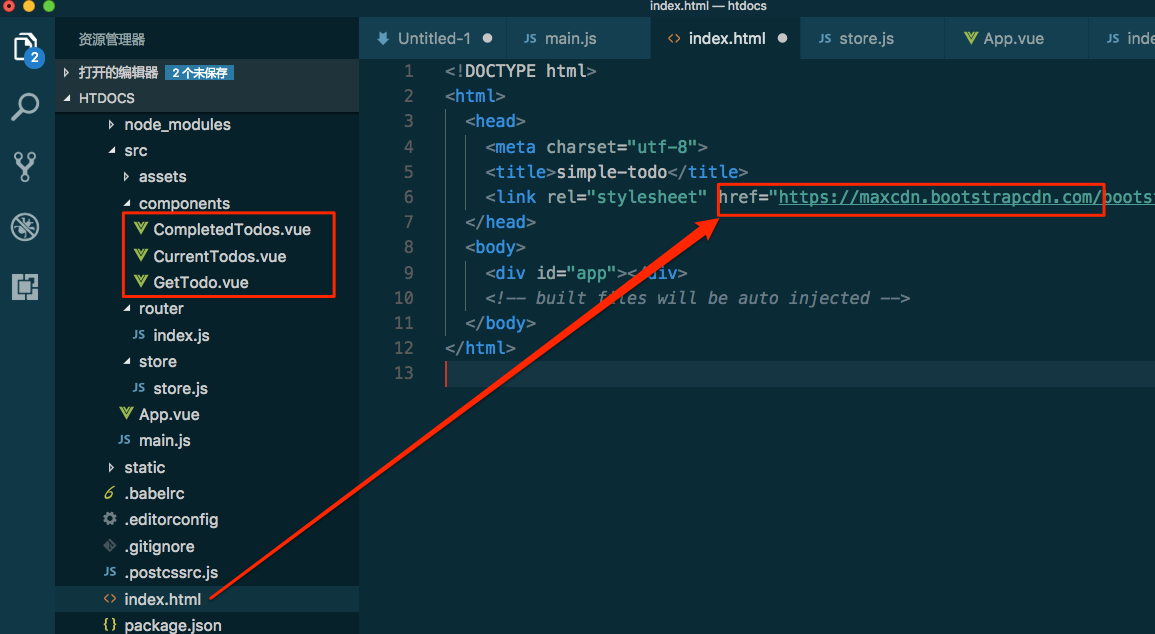Expand the static folder
The image size is (1155, 634).
(x=111, y=467)
